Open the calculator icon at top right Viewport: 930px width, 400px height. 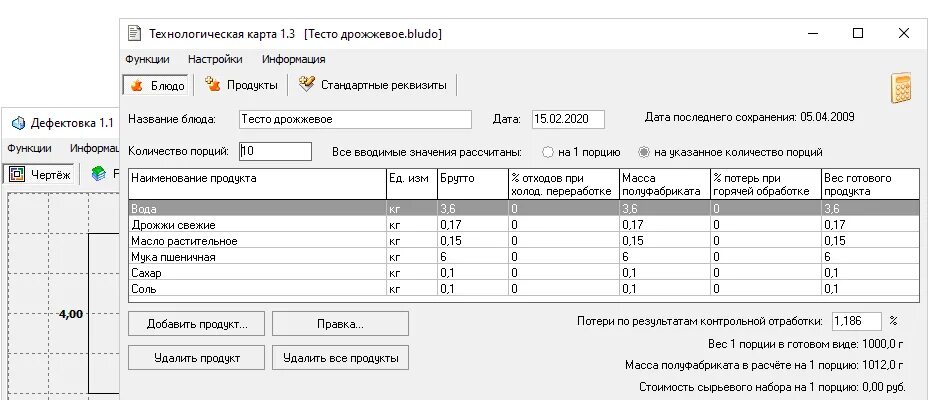point(904,88)
